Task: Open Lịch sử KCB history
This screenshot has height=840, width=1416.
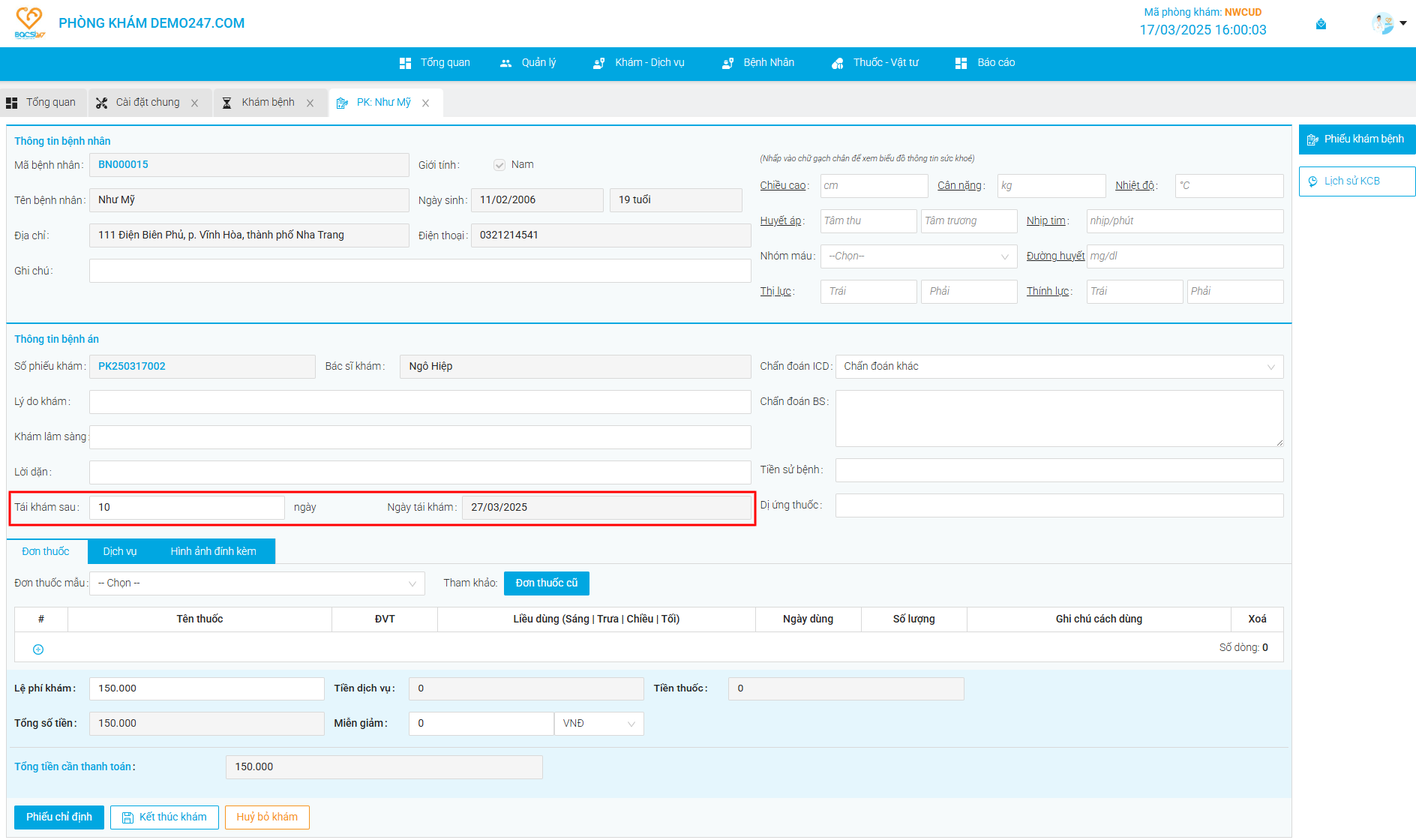Action: pos(1357,181)
